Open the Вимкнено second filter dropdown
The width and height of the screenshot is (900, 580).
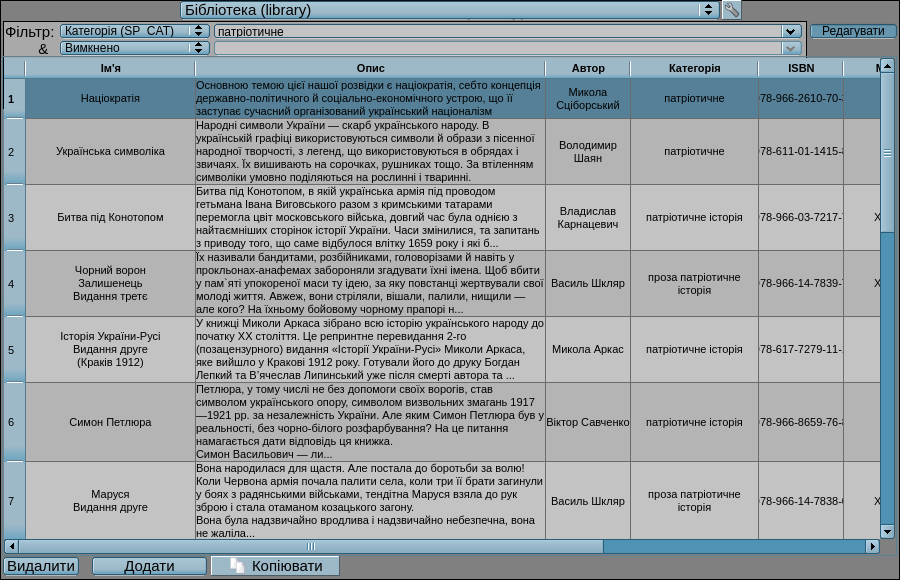tap(135, 48)
